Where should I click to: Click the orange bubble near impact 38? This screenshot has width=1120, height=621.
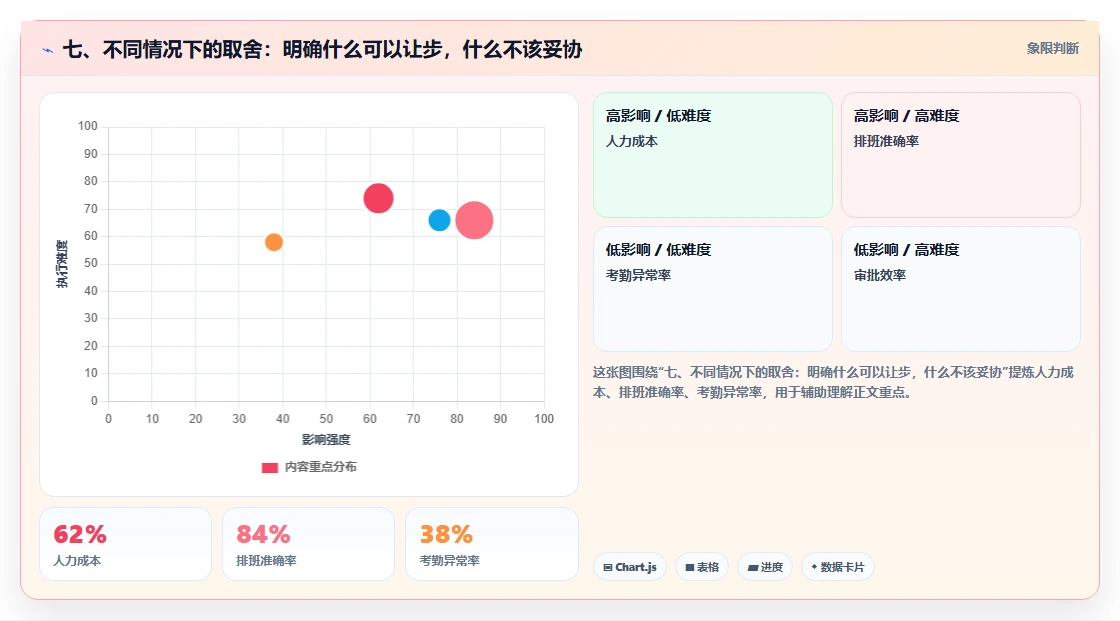(274, 242)
